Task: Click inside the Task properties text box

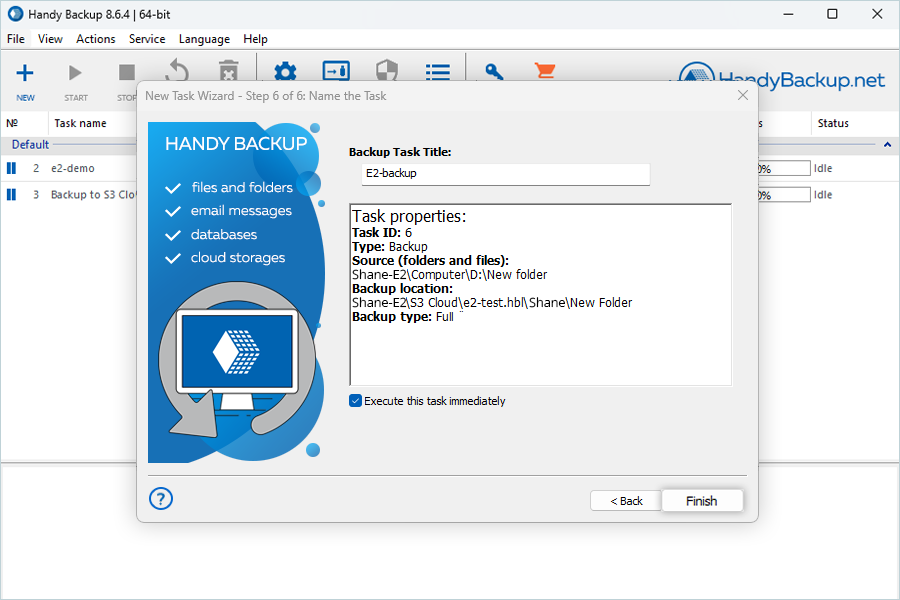Action: [x=541, y=295]
